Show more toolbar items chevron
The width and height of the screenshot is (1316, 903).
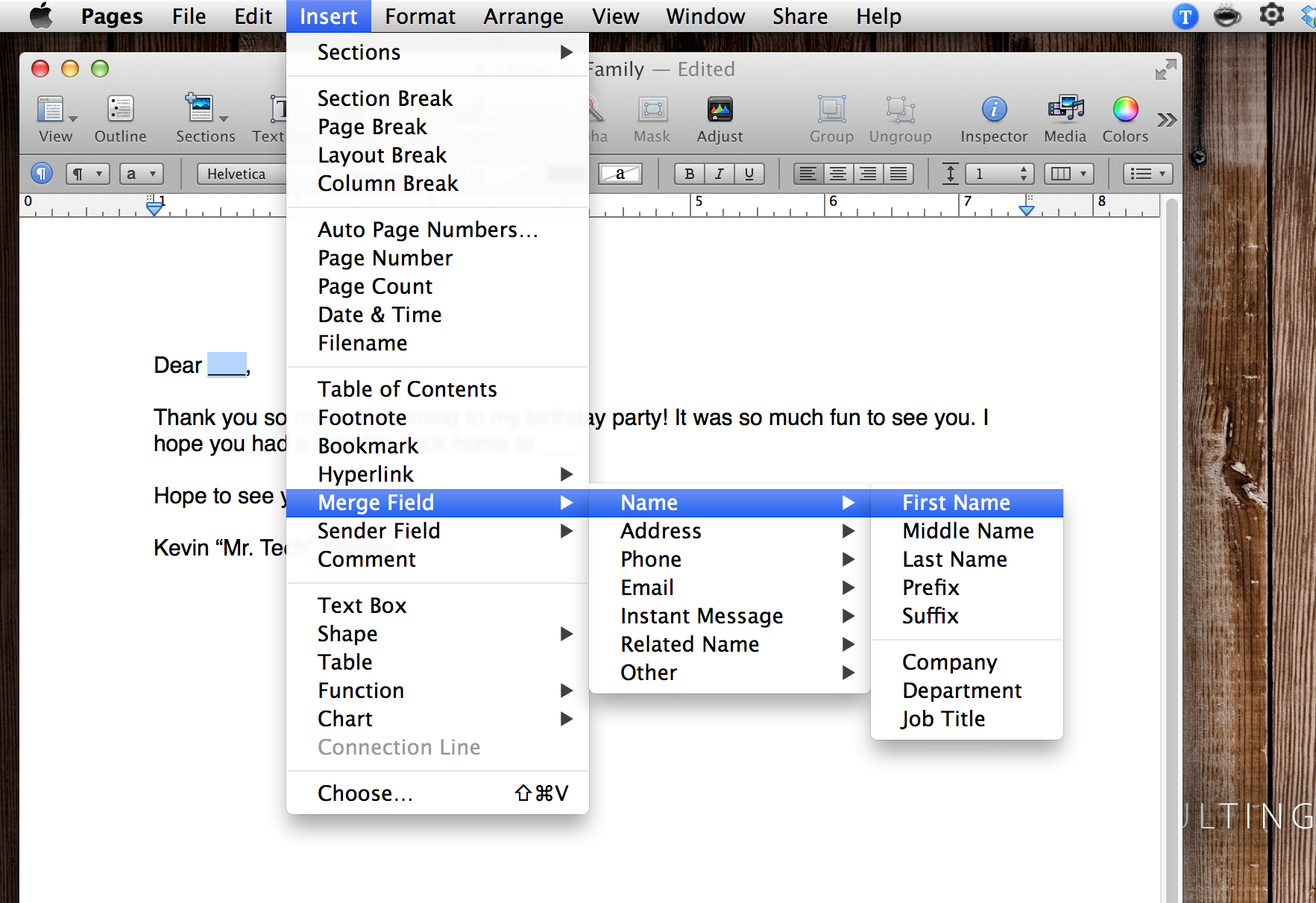pyautogui.click(x=1167, y=119)
